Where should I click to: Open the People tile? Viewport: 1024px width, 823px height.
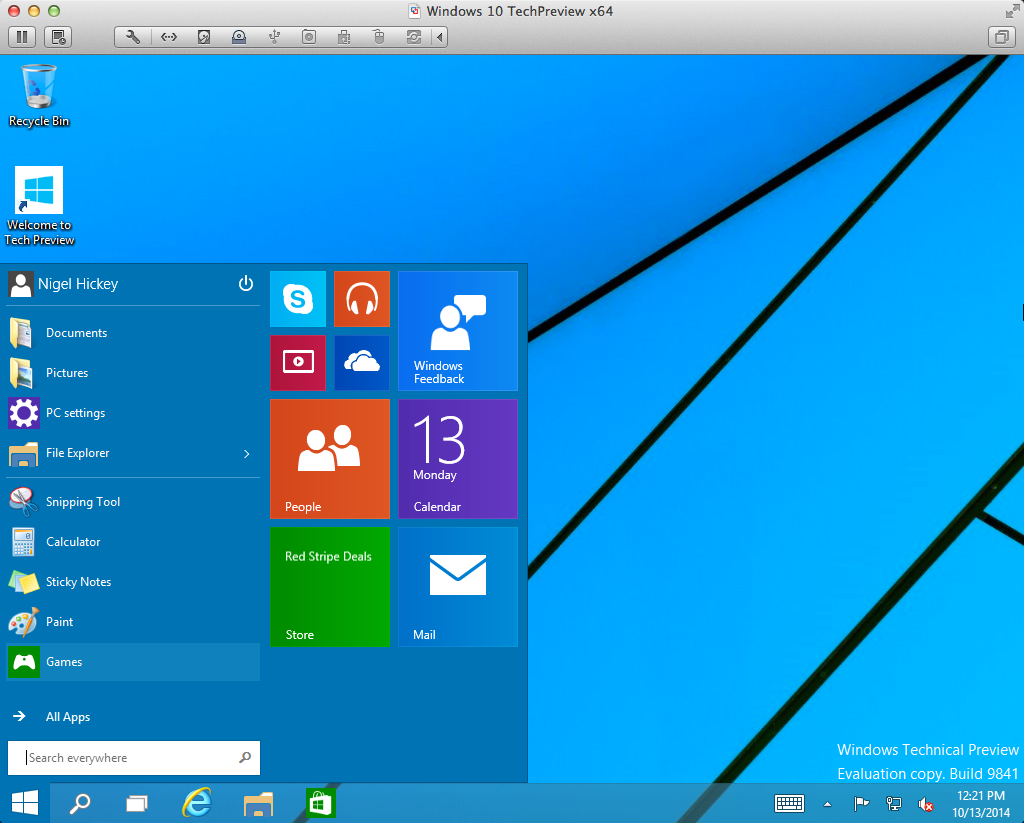click(330, 459)
